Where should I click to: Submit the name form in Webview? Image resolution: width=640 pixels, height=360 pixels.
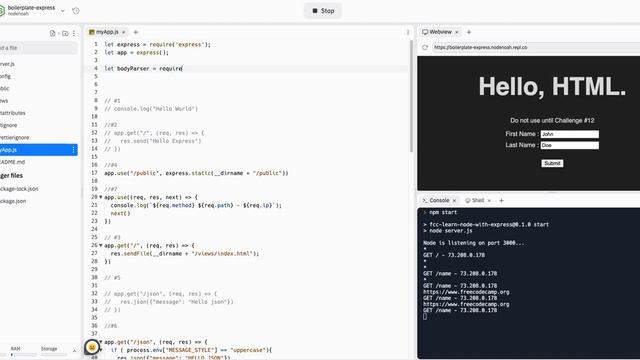(x=552, y=163)
